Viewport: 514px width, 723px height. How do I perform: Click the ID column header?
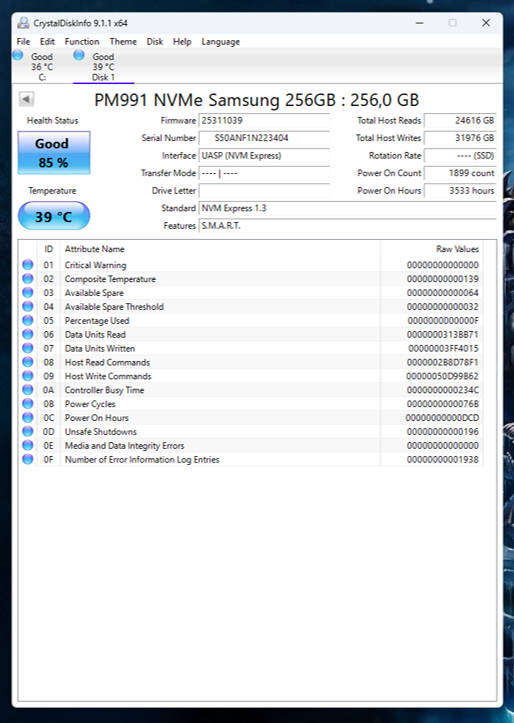tap(48, 249)
